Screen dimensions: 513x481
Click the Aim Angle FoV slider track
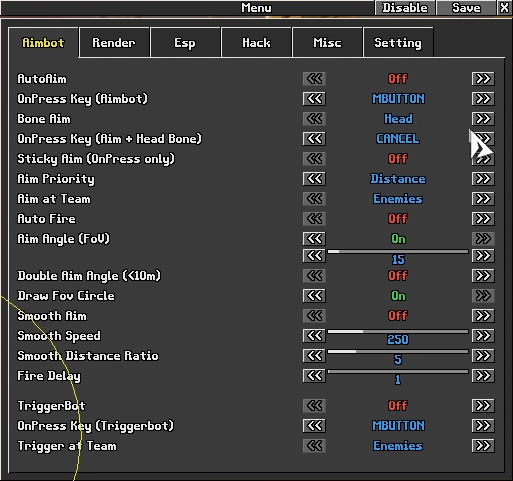click(x=398, y=252)
